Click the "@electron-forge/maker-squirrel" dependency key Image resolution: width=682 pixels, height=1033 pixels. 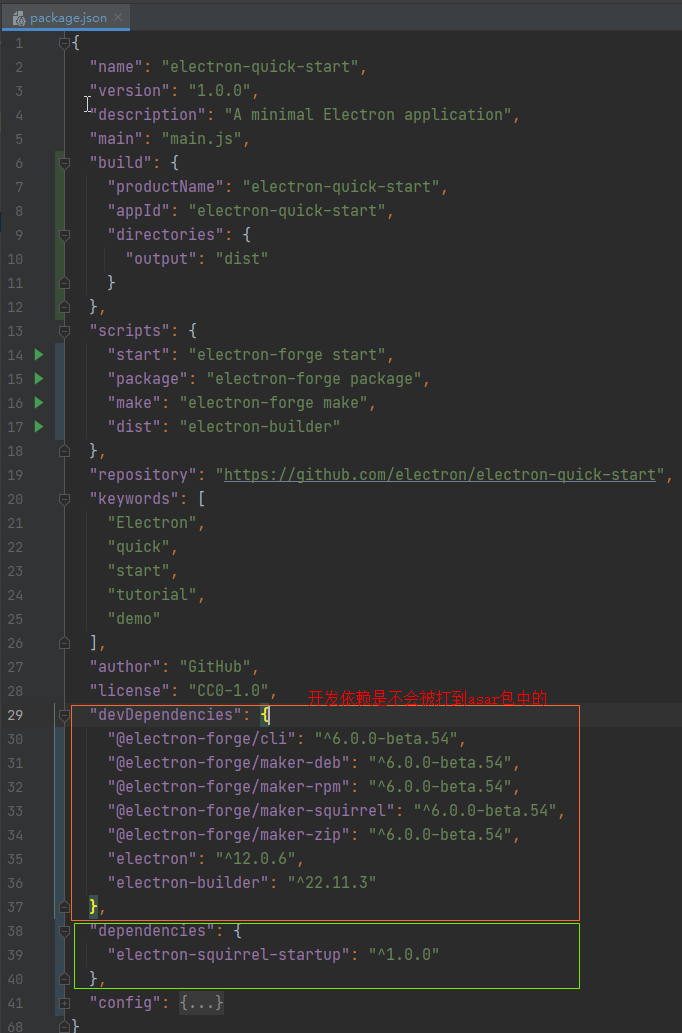[x=251, y=811]
